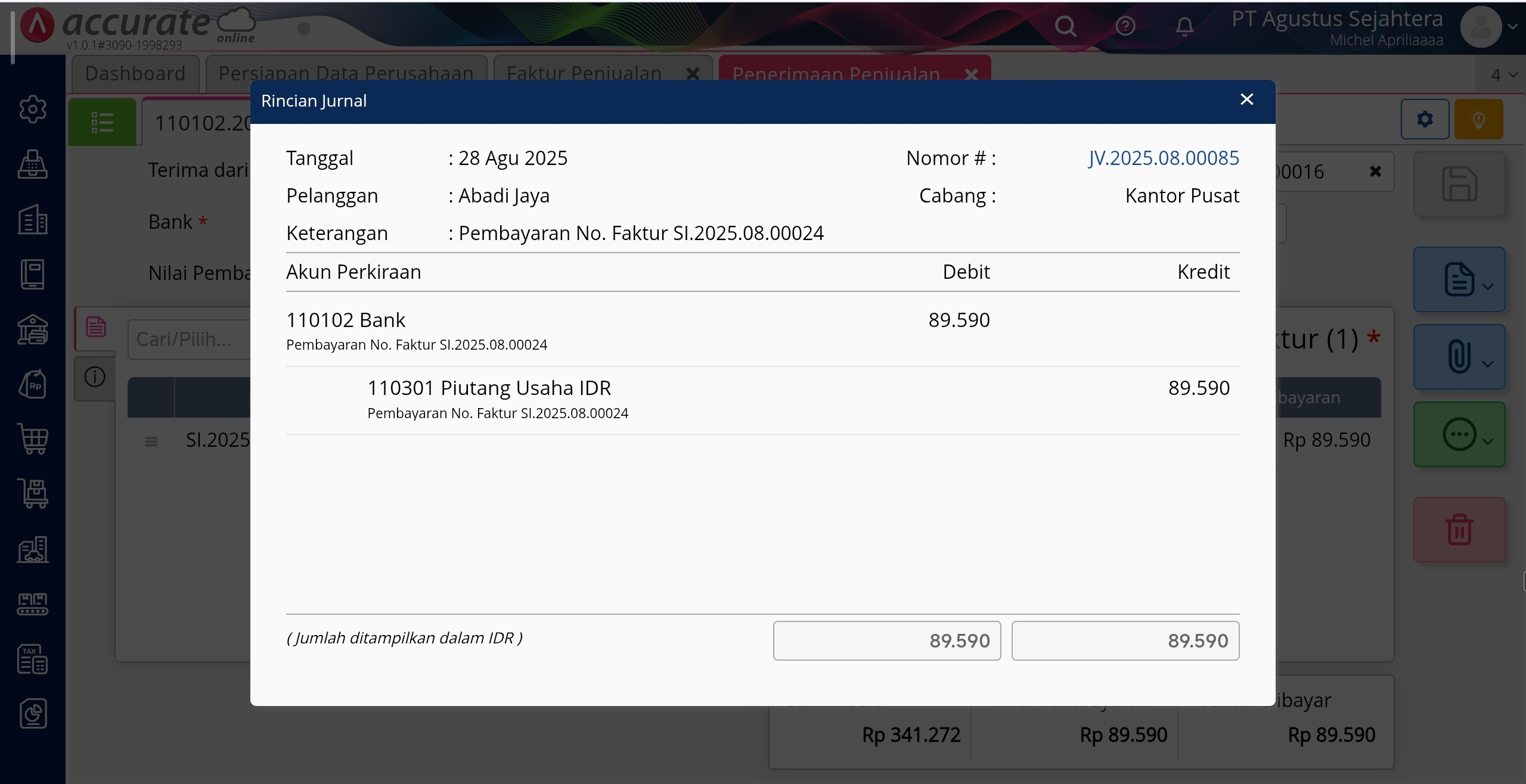Open the bank building sidebar icon
The width and height of the screenshot is (1526, 784).
(x=33, y=329)
